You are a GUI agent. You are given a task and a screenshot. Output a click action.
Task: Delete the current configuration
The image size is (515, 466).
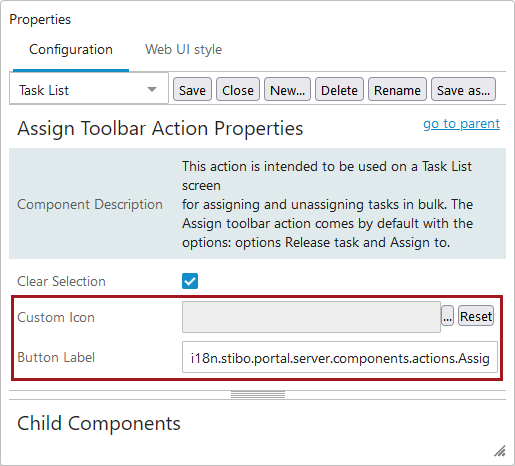[339, 89]
